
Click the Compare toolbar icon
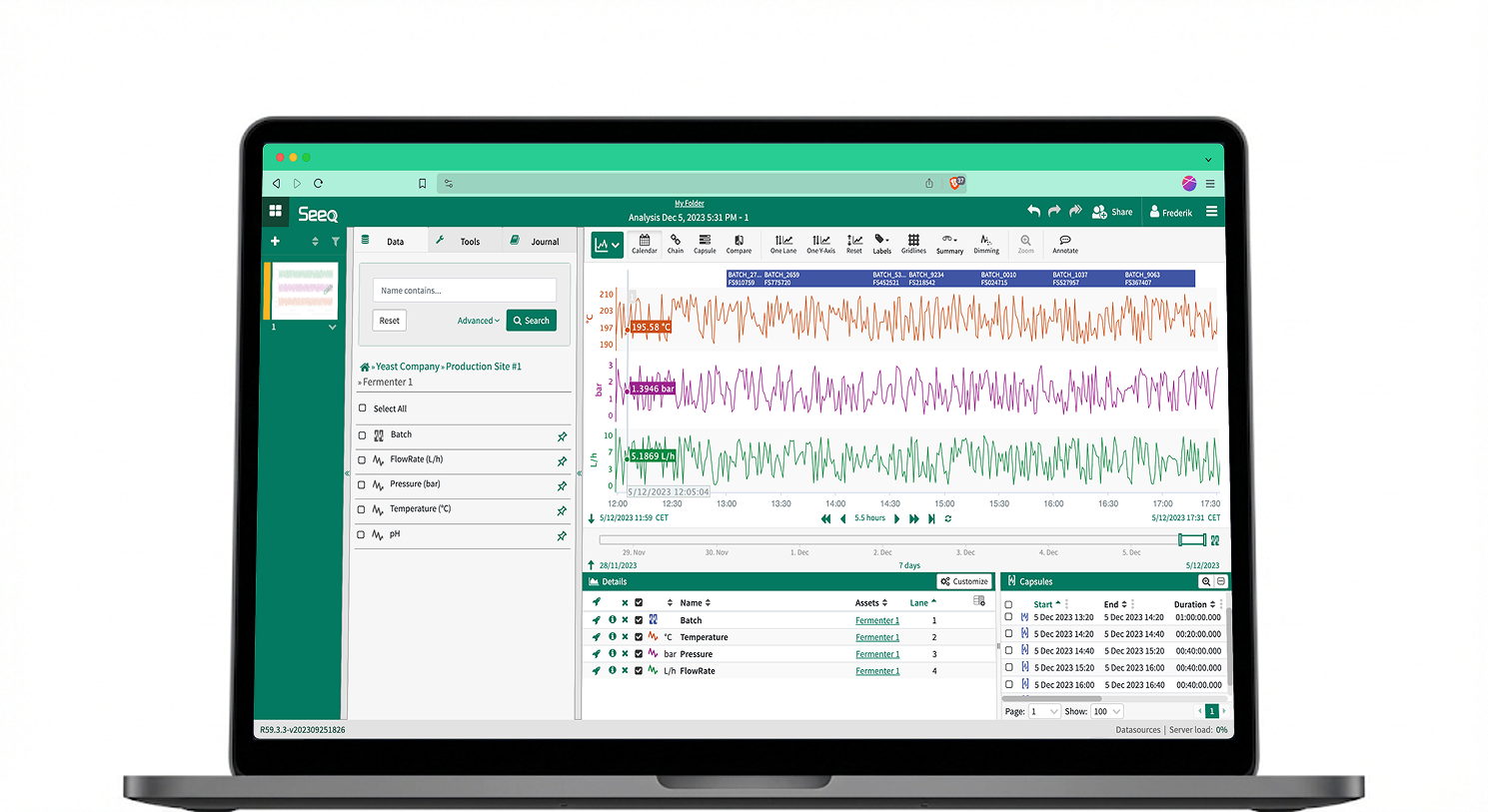pyautogui.click(x=739, y=244)
